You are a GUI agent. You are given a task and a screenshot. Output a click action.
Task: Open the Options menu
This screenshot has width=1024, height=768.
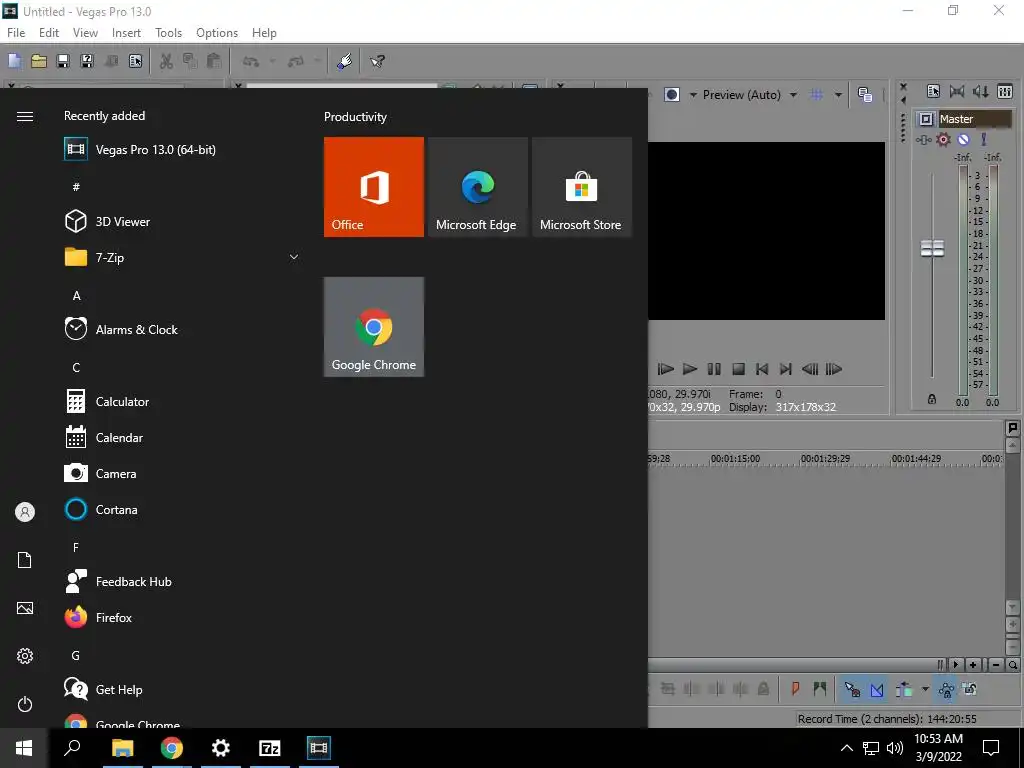click(x=217, y=33)
